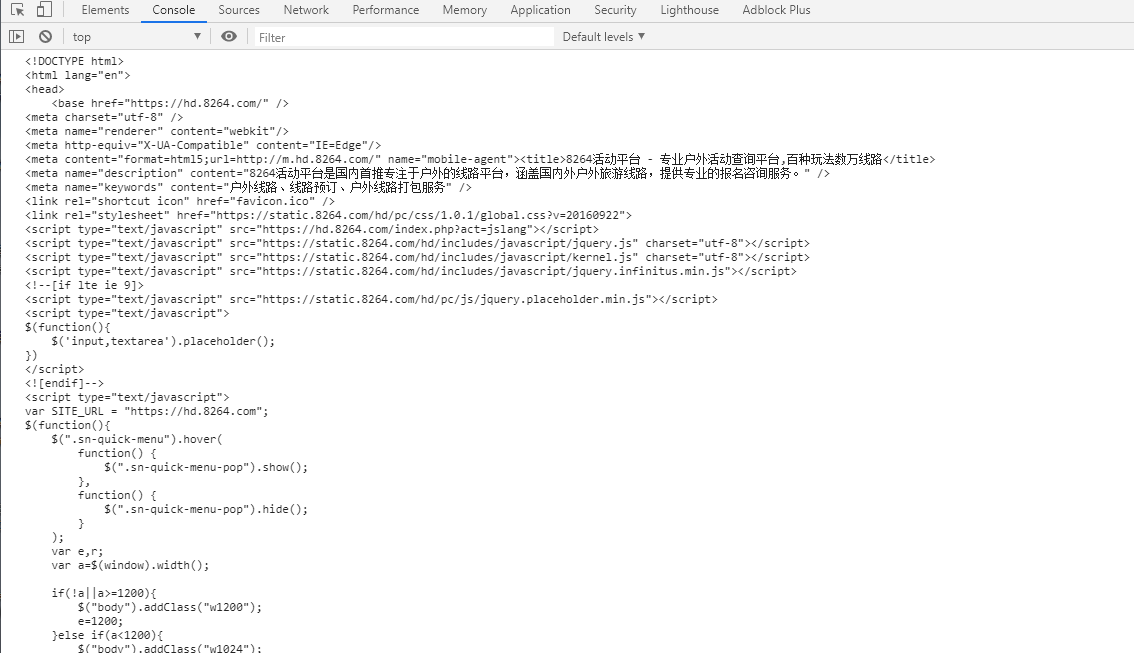Screen dimensions: 1134x653
Task: Click the base href hd.8264.com line
Action: [170, 103]
